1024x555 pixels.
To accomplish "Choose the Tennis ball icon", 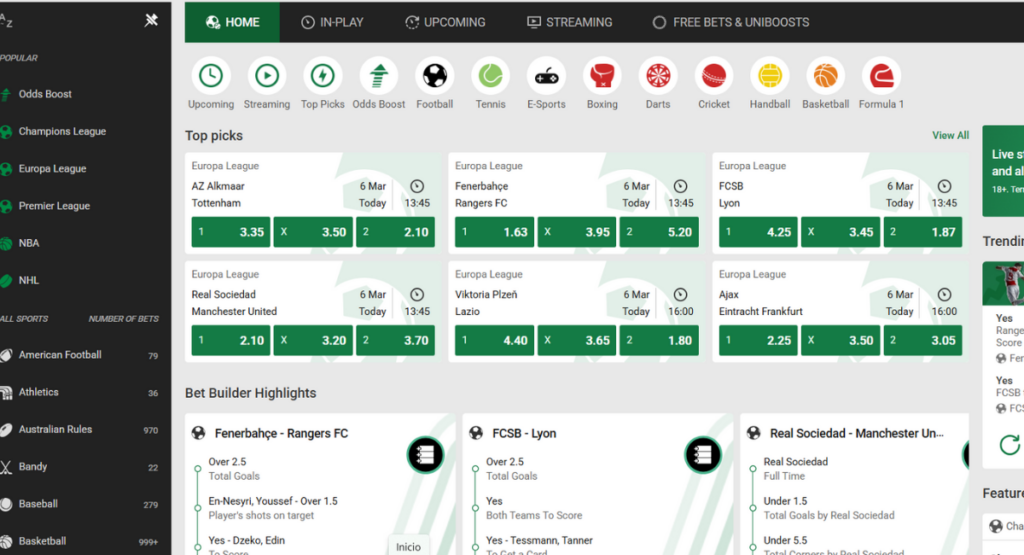I will coord(490,76).
